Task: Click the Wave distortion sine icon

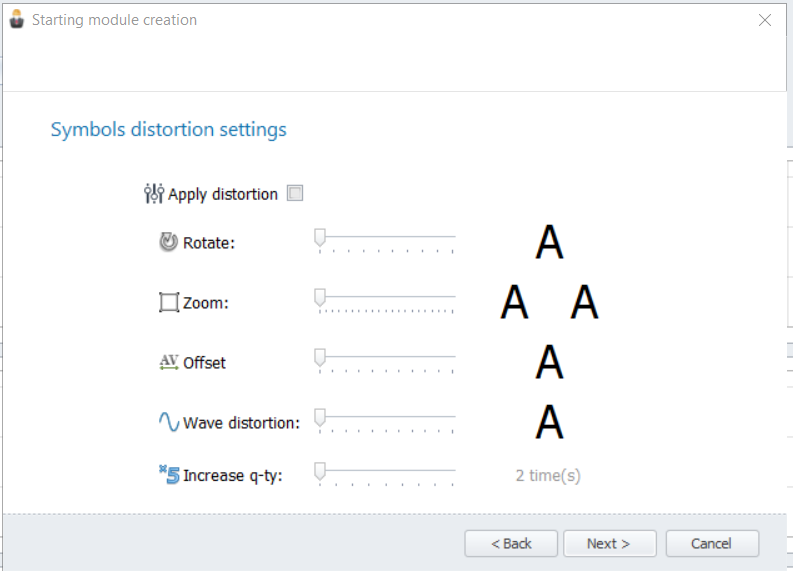Action: [x=169, y=422]
